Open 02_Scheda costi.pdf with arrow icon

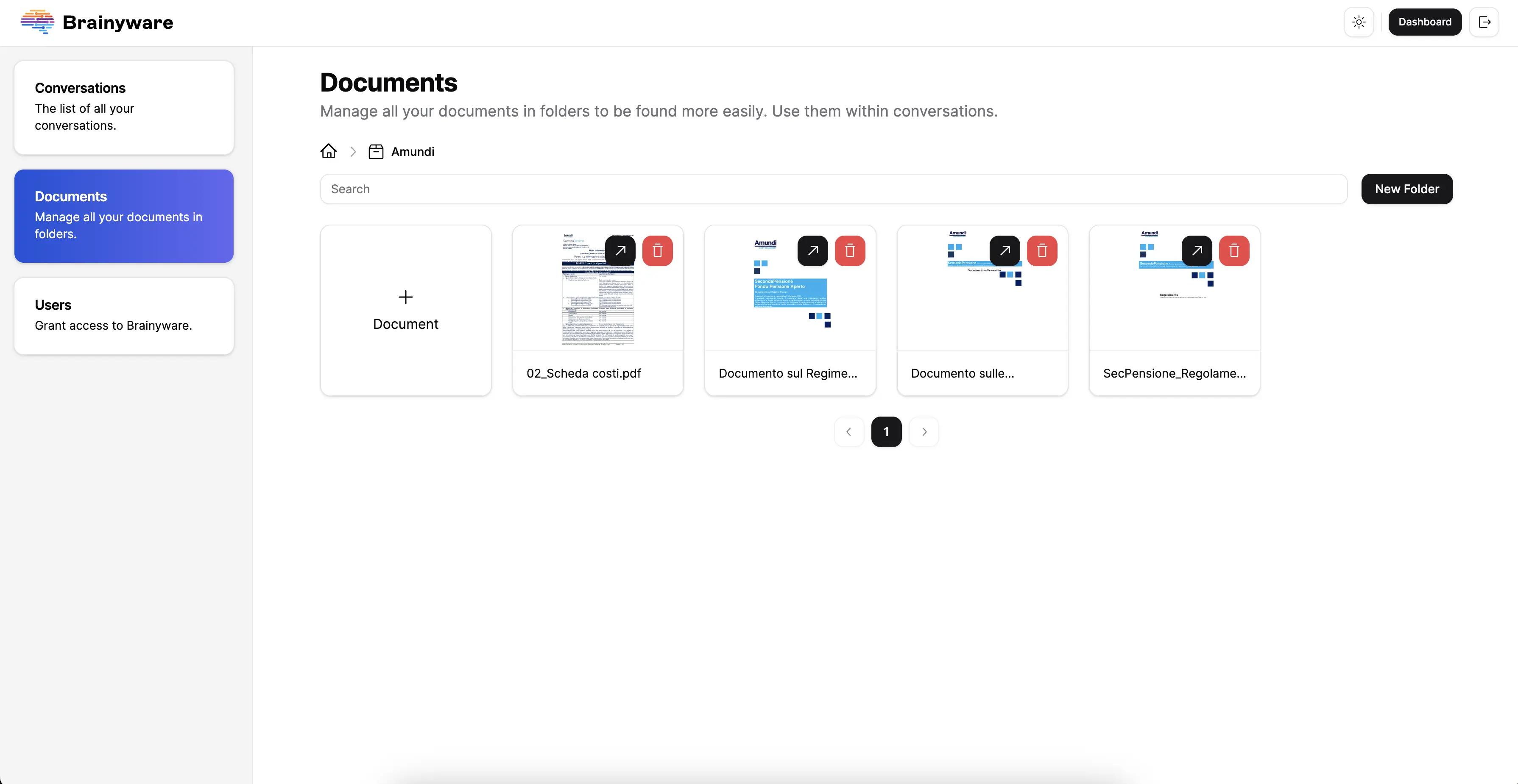coord(620,251)
